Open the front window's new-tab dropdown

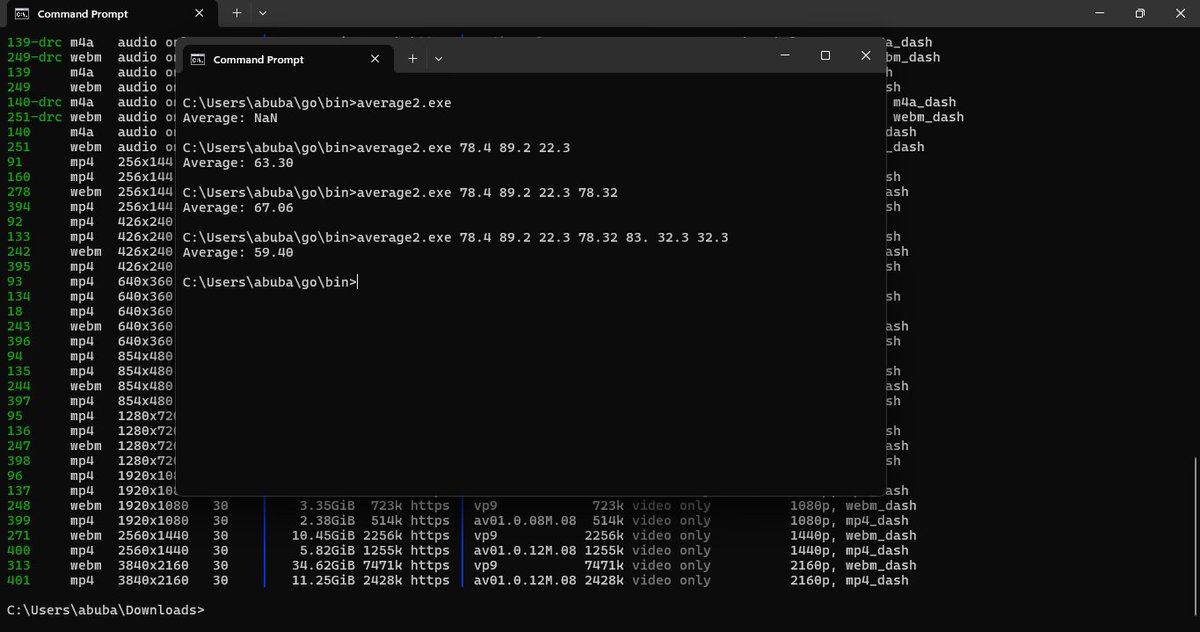(x=438, y=59)
